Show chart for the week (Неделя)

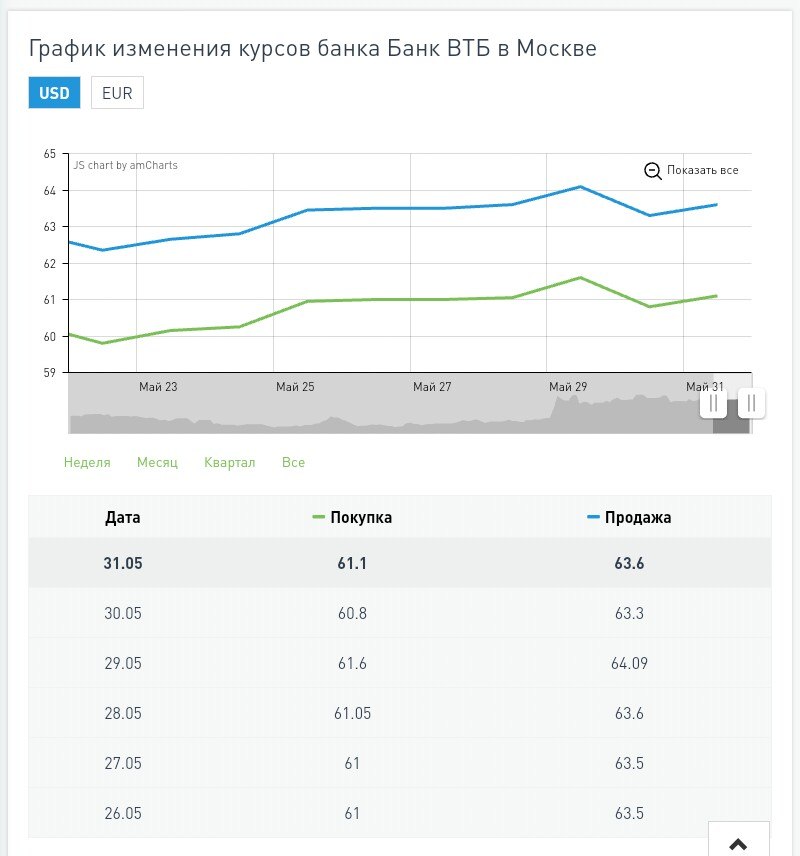pyautogui.click(x=87, y=462)
